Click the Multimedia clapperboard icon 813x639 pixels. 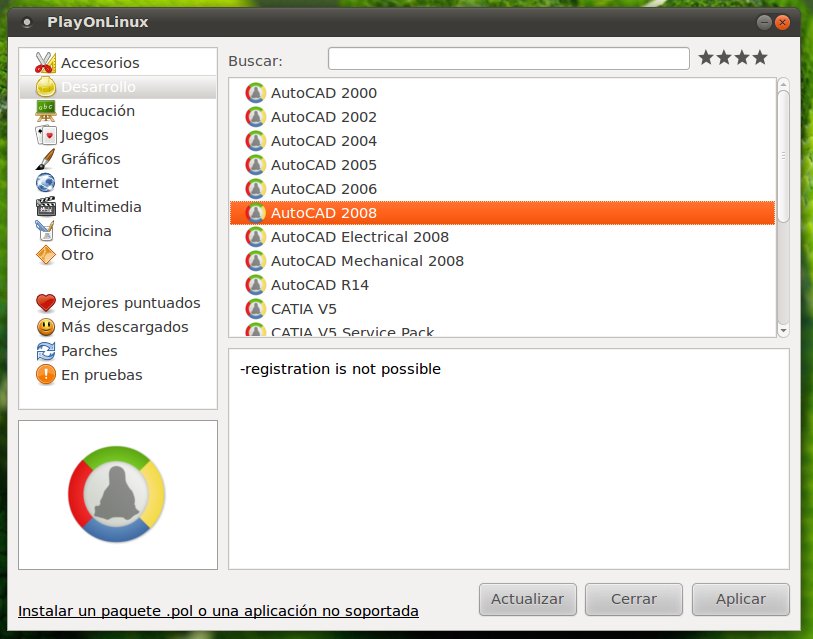pos(46,206)
